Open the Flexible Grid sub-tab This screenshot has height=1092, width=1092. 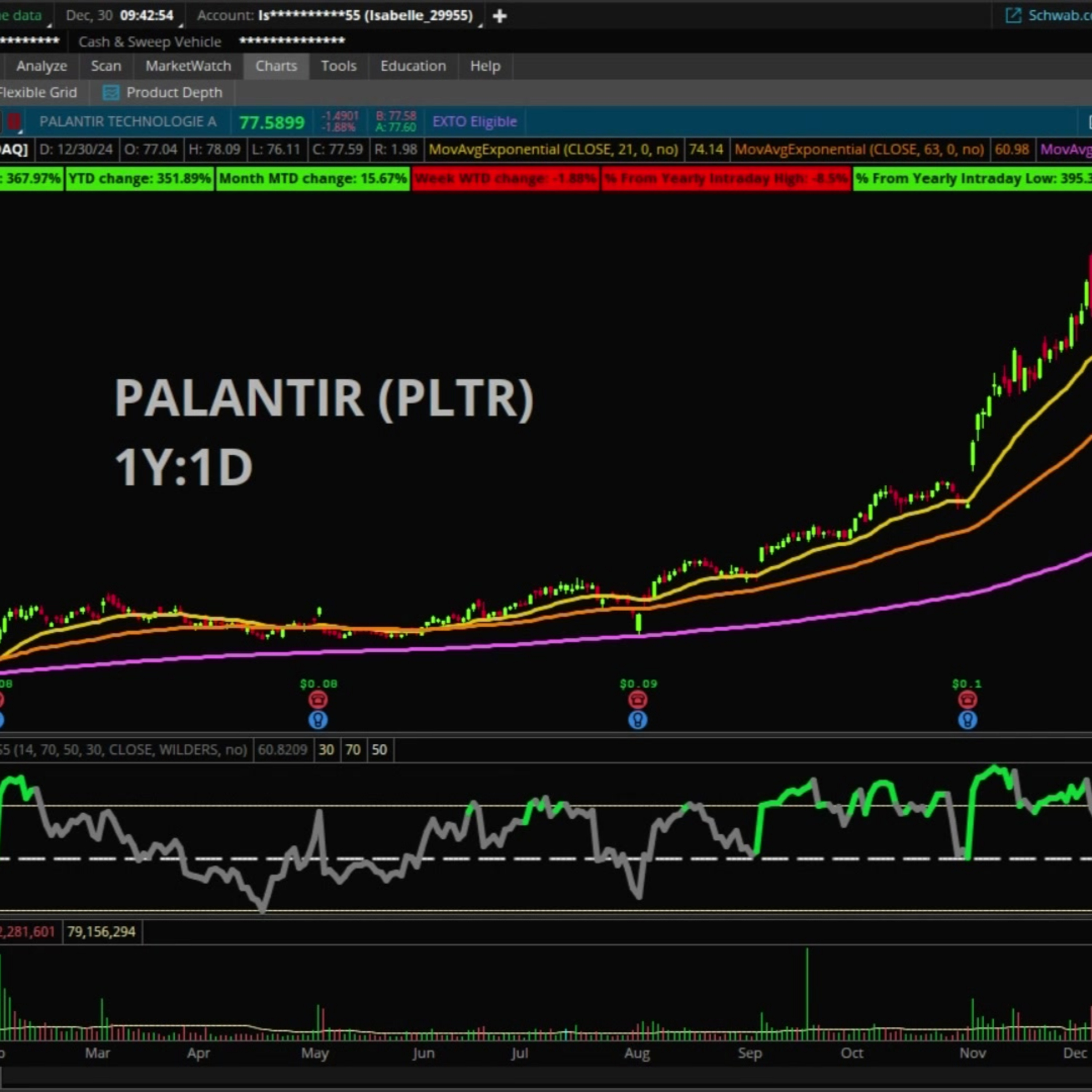point(39,92)
